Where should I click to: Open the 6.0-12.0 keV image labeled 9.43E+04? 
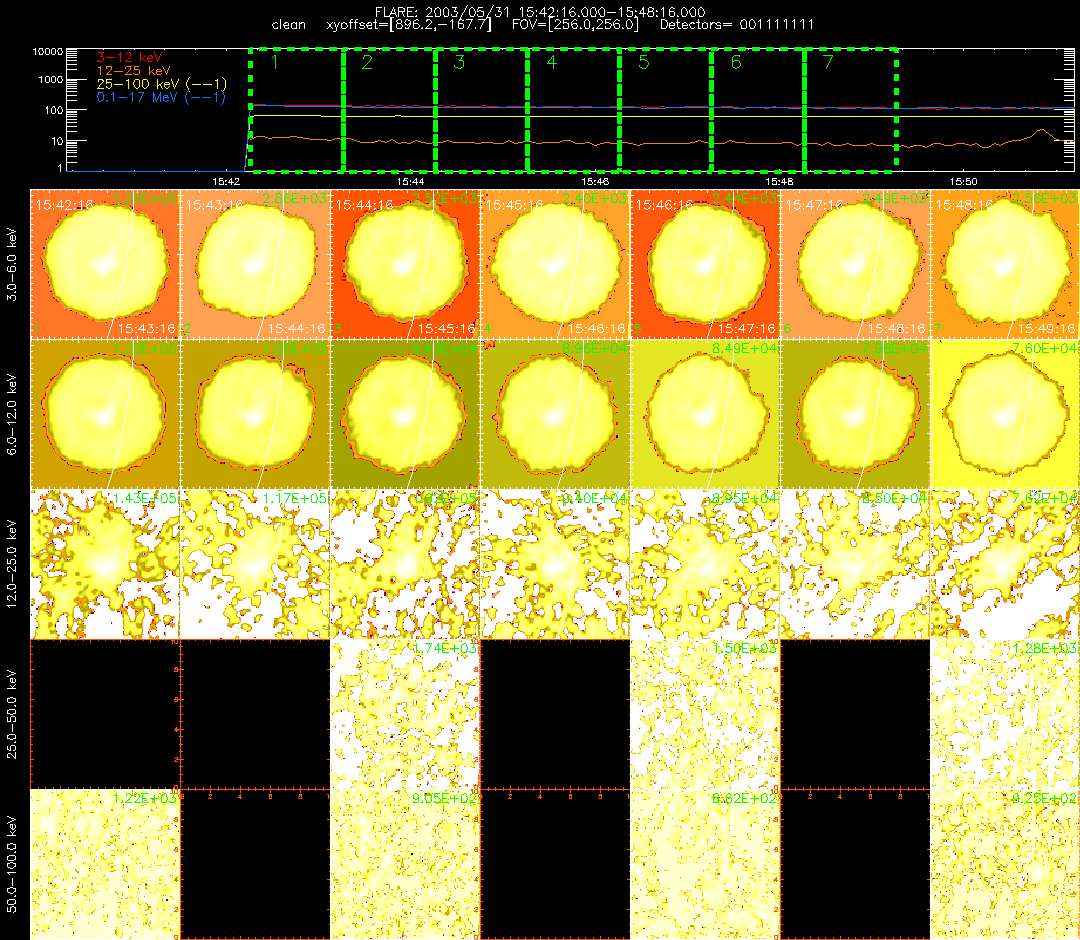coord(405,415)
